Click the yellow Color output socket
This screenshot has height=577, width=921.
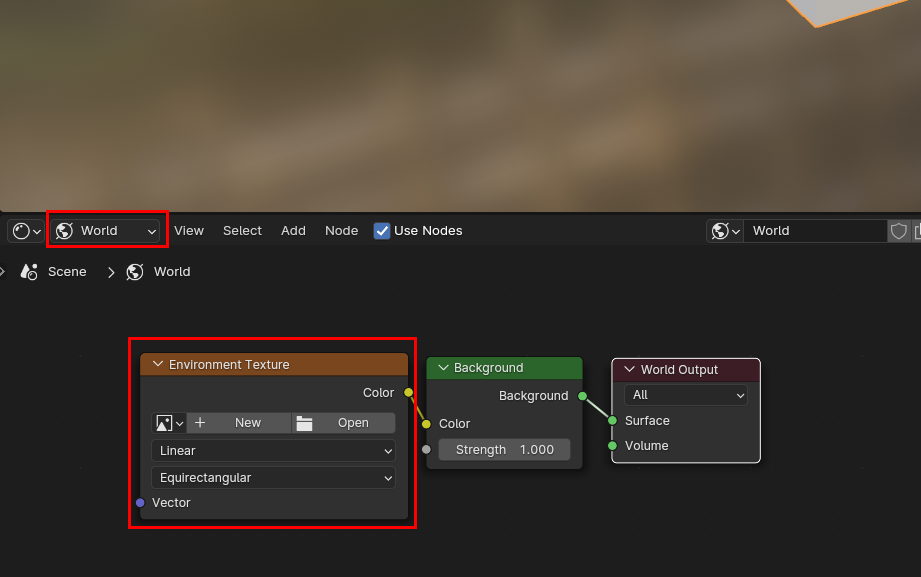click(x=408, y=393)
